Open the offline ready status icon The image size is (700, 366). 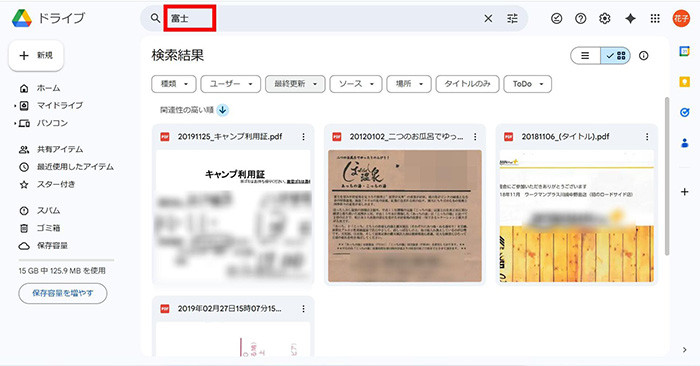[556, 18]
